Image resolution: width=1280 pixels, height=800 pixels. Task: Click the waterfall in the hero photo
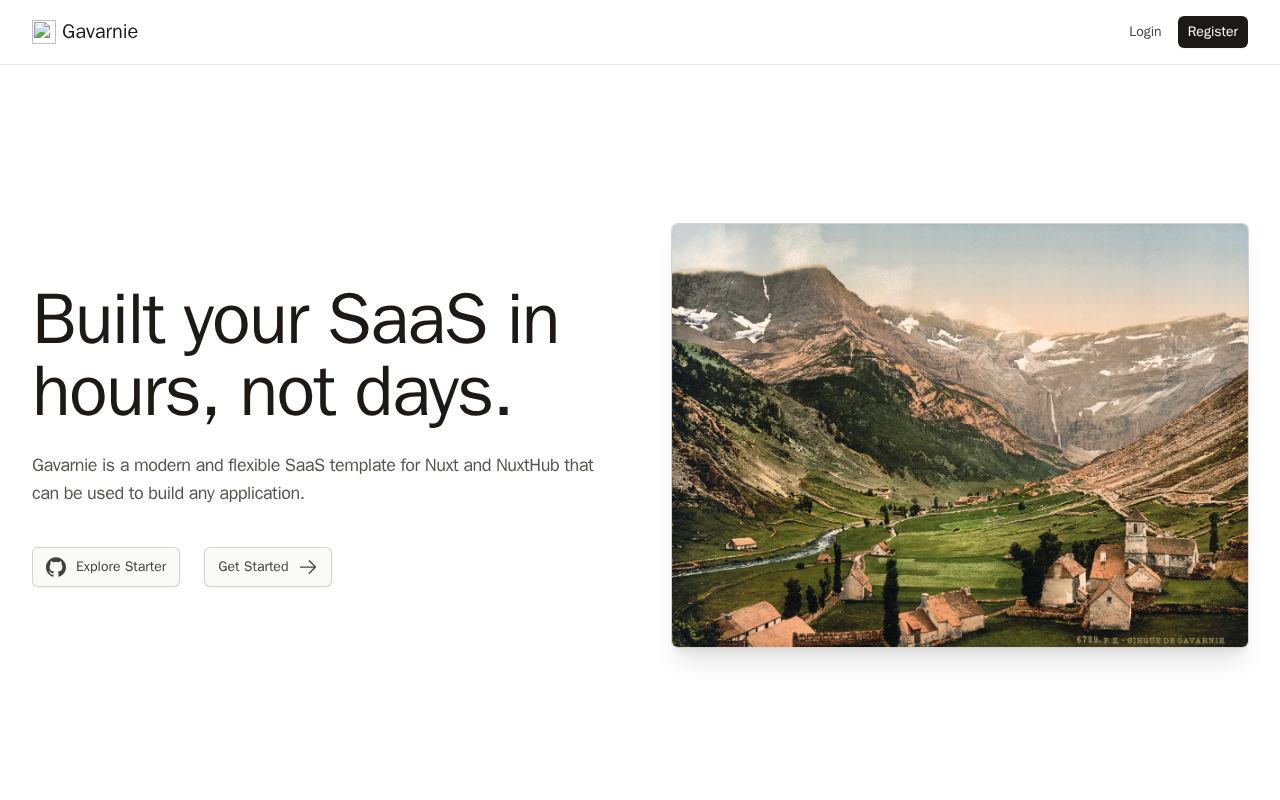click(1054, 418)
